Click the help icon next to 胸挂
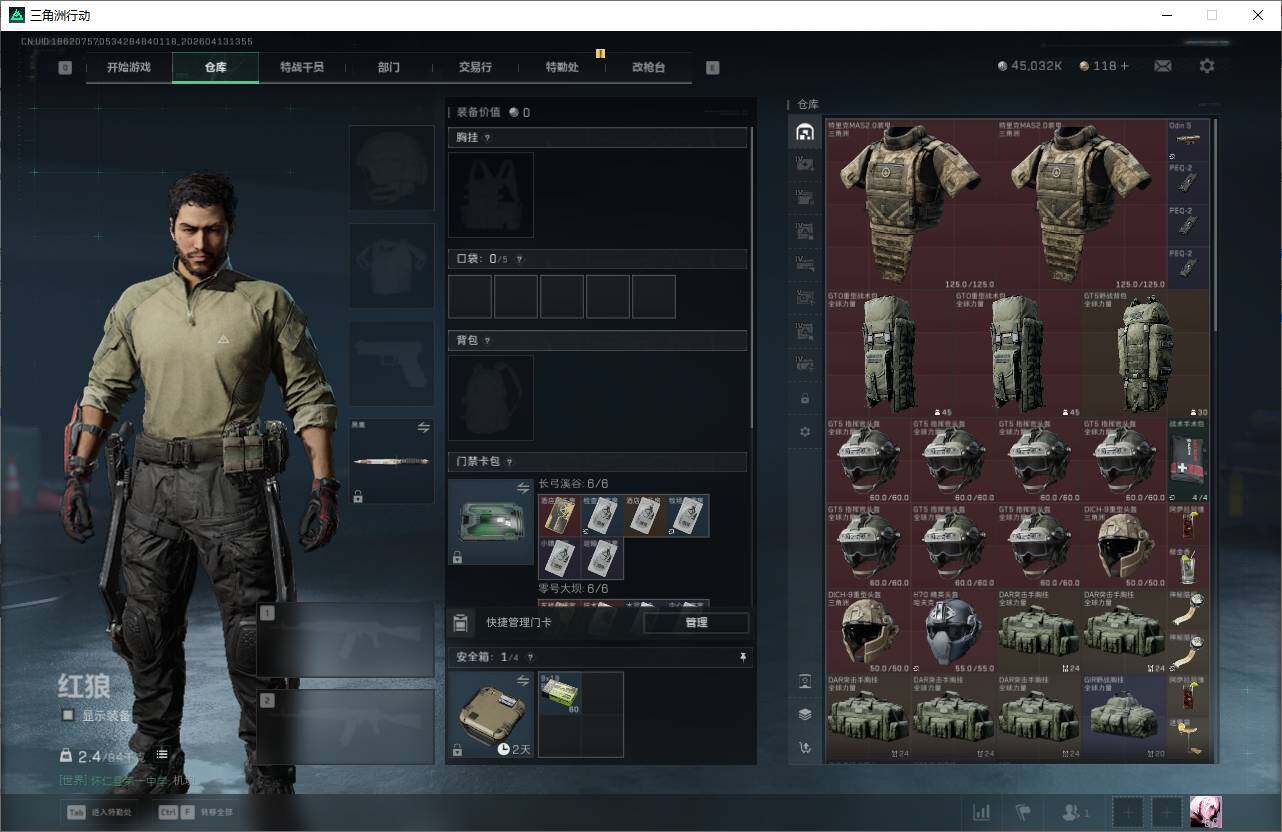1282x832 pixels. coord(488,138)
